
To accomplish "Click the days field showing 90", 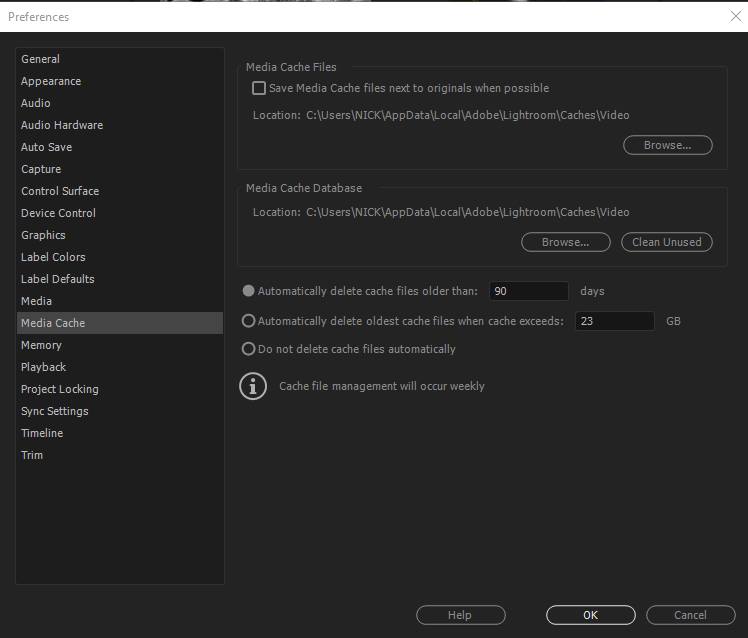I will tap(529, 291).
